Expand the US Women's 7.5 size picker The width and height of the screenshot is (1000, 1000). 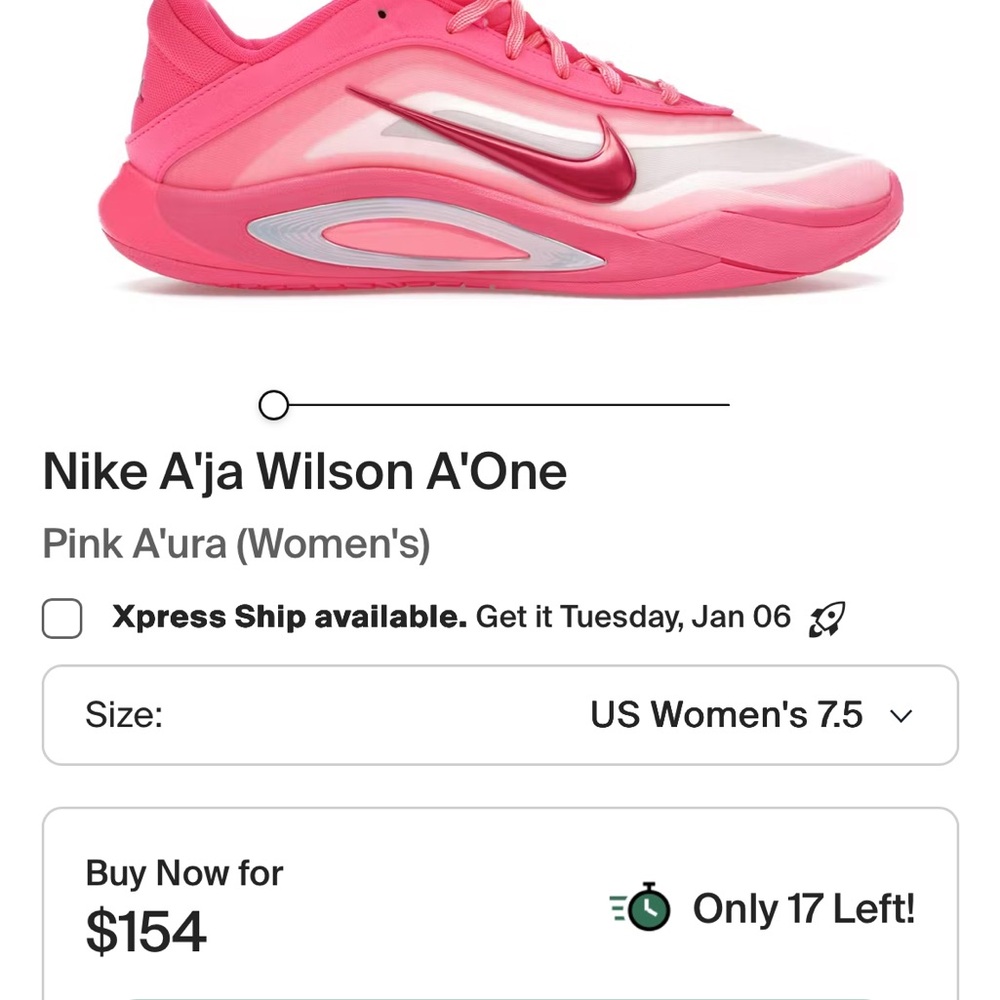(727, 715)
